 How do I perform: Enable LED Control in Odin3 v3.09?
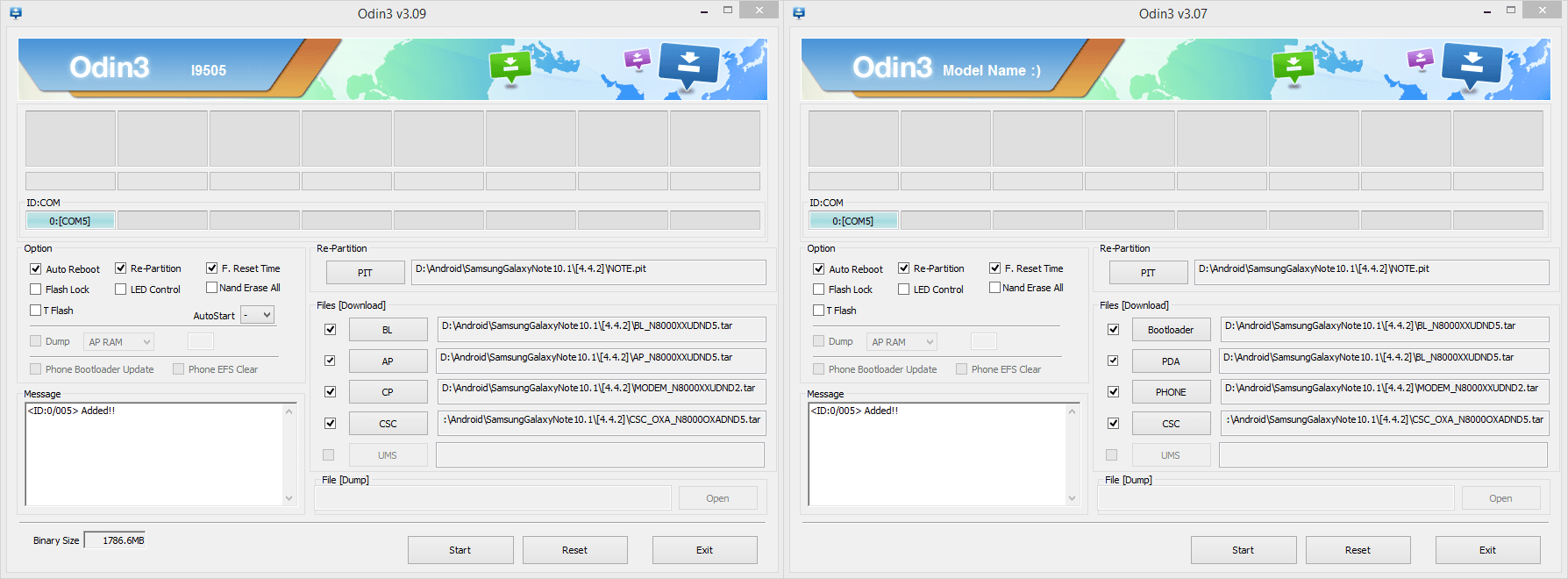point(121,289)
